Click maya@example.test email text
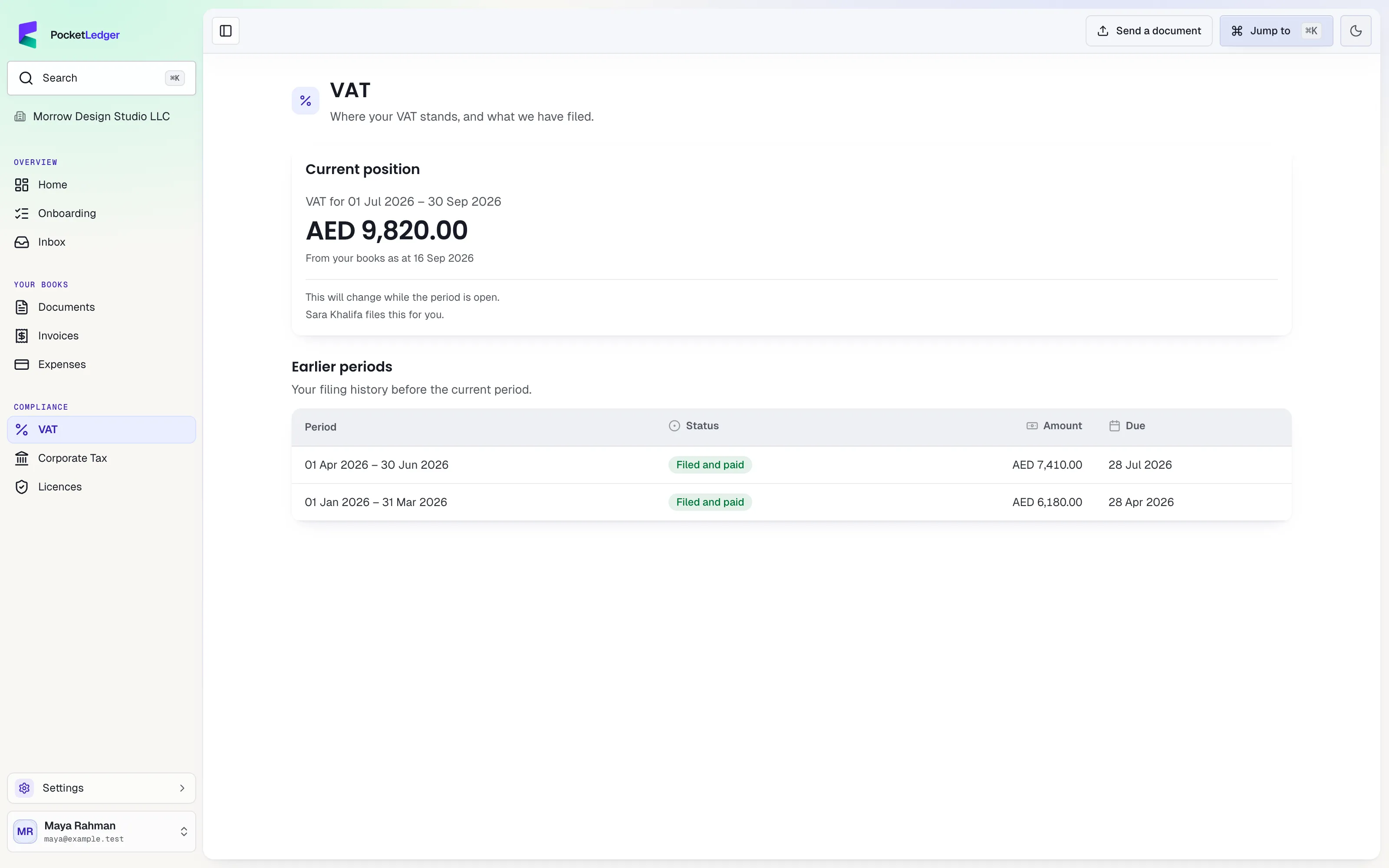Viewport: 1389px width, 868px height. tap(84, 839)
